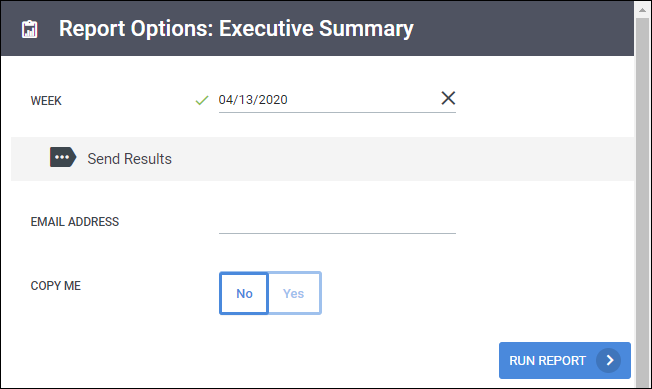Click the Send Results label text
652x389 pixels.
pyautogui.click(x=129, y=159)
